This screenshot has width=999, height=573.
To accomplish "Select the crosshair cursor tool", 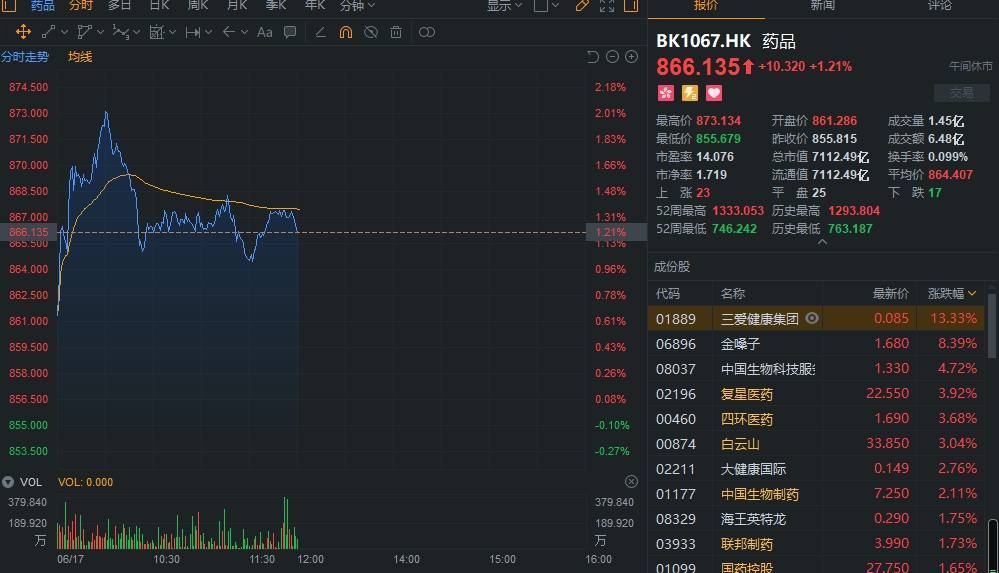I will point(23,32).
